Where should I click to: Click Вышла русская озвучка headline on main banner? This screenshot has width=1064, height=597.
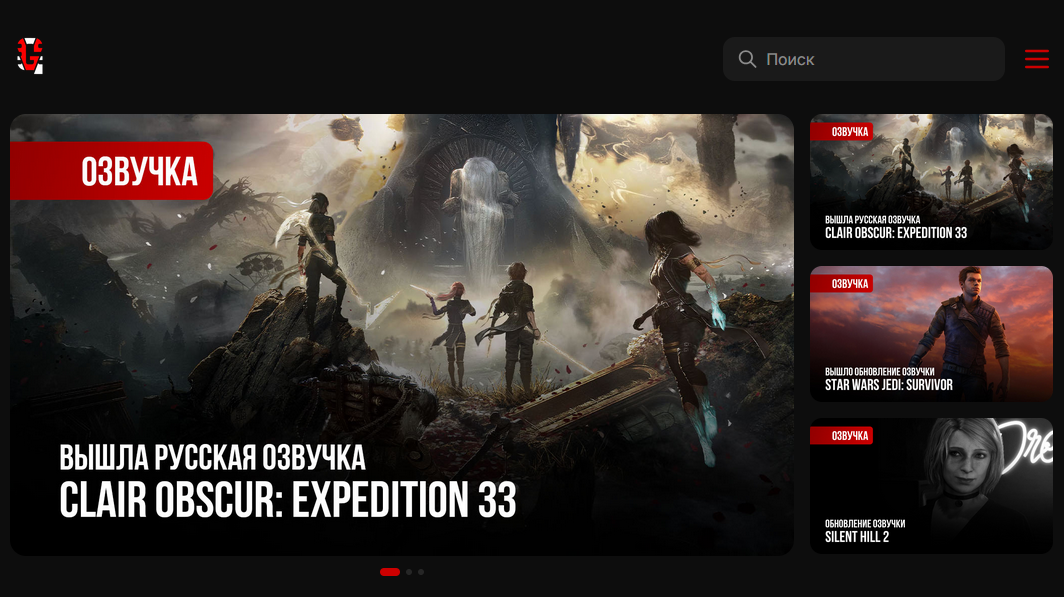[x=212, y=458]
